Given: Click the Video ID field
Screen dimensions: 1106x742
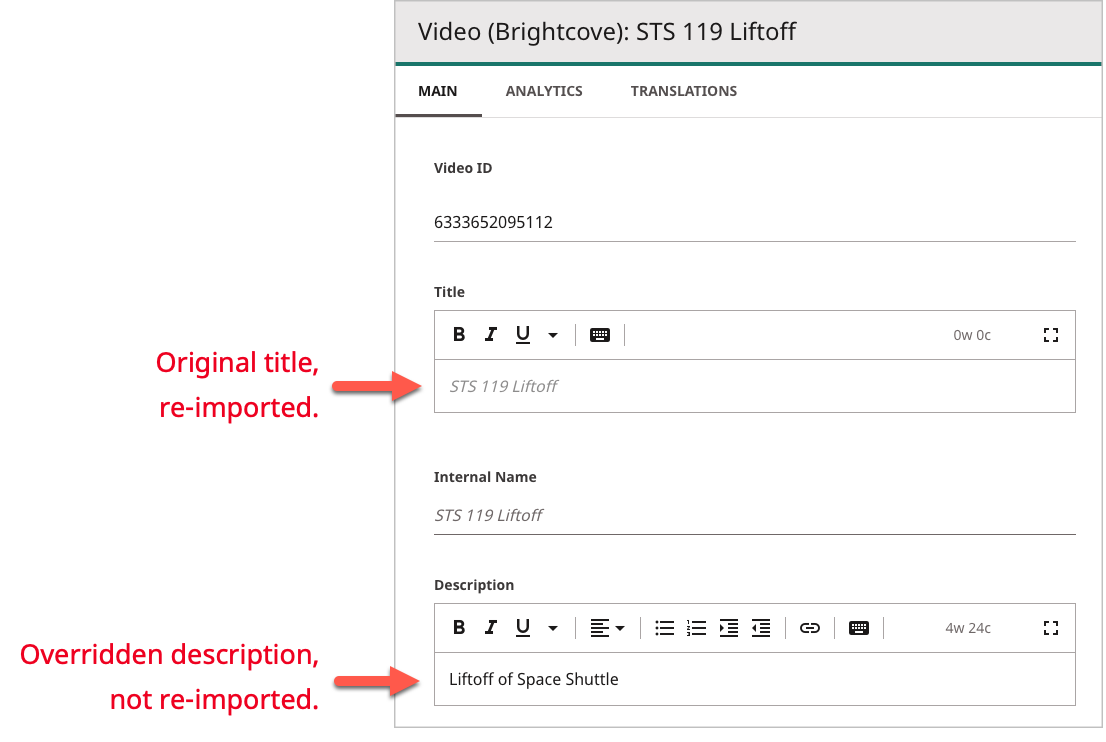Looking at the screenshot, I should tap(755, 222).
